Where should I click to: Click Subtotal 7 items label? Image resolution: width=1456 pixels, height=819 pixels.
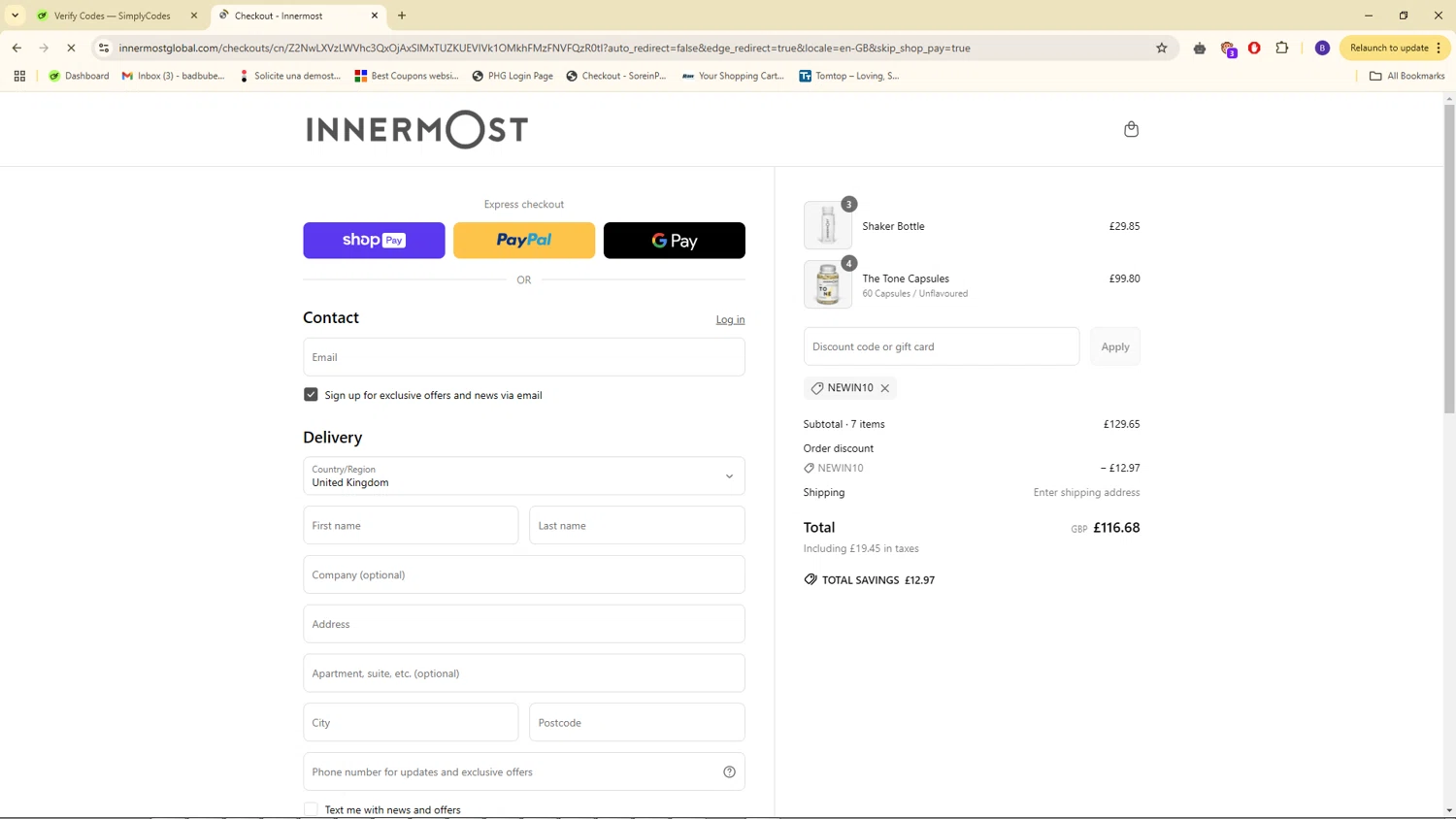click(x=844, y=424)
